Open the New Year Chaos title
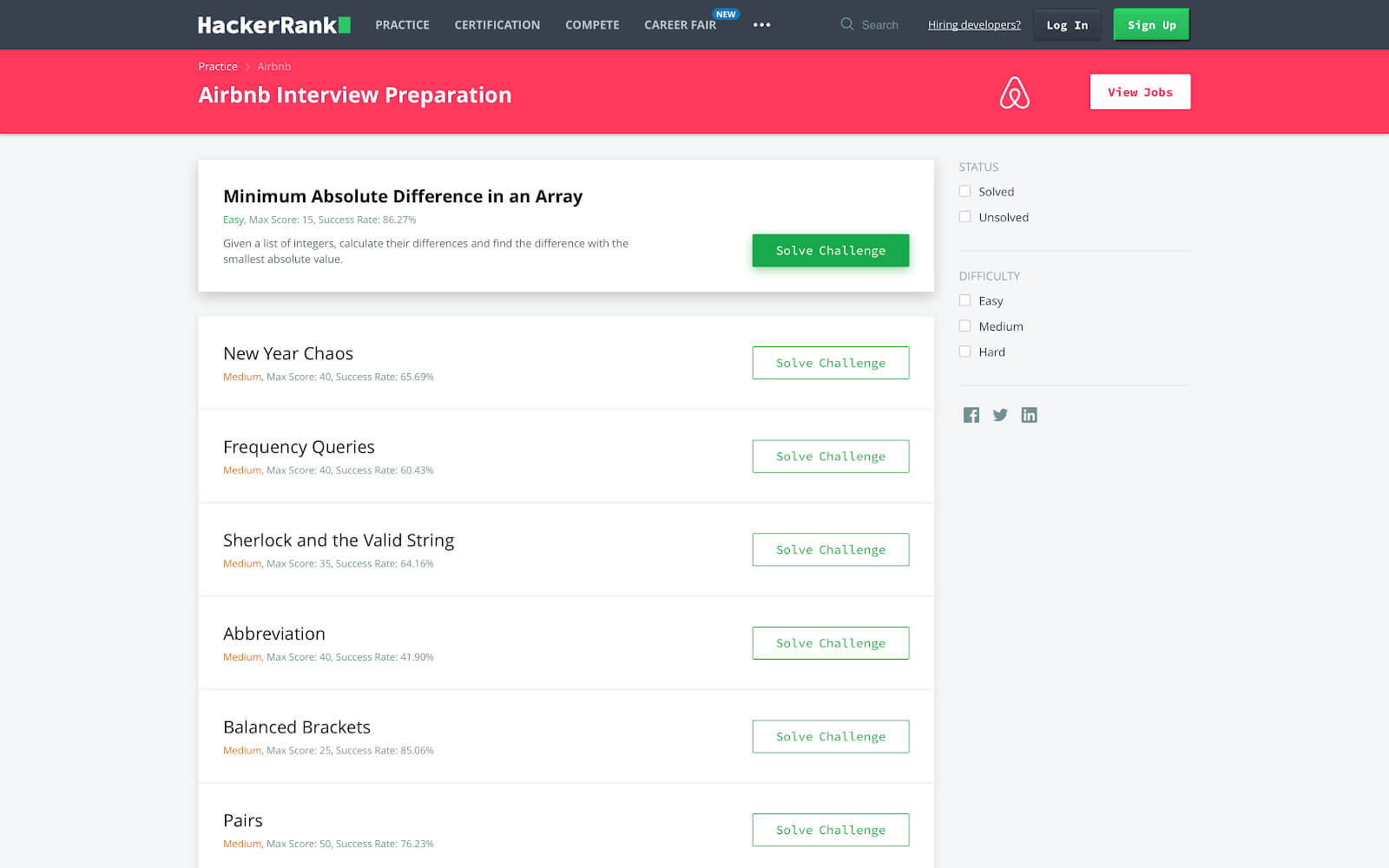1389x868 pixels. (x=288, y=353)
